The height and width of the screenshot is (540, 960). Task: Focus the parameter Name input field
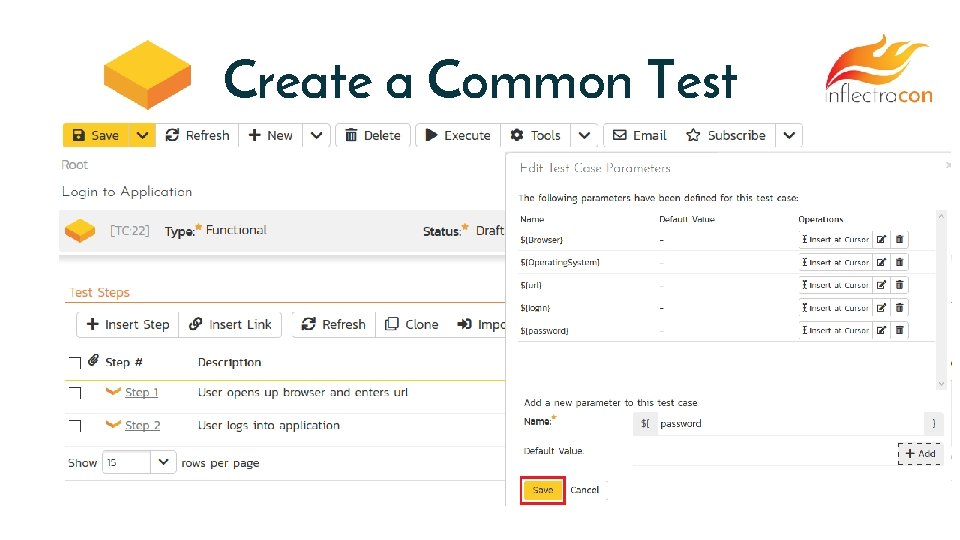(x=790, y=423)
